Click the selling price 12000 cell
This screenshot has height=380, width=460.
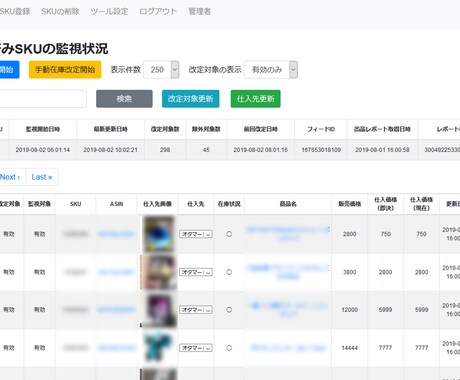[350, 310]
